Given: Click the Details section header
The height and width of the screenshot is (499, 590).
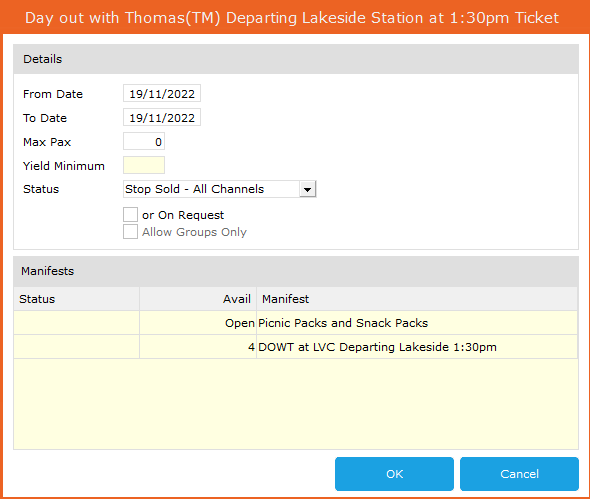Looking at the screenshot, I should [296, 59].
